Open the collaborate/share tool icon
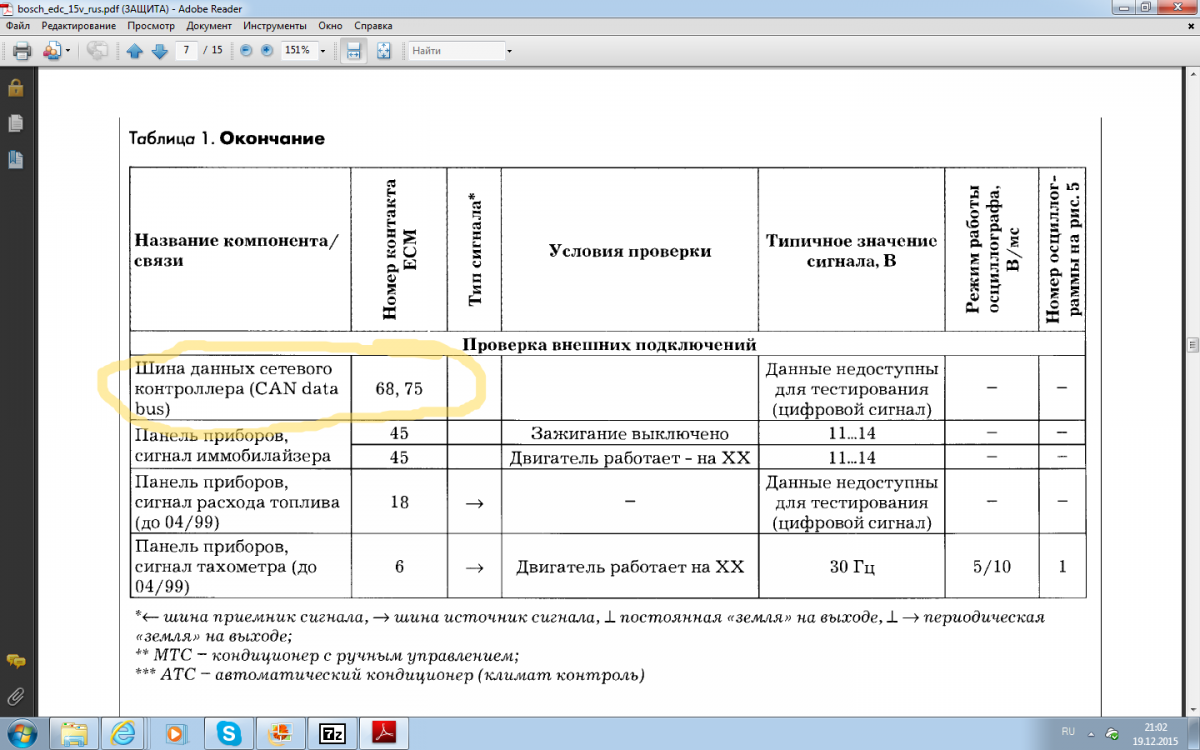Image resolution: width=1200 pixels, height=750 pixels. 52,50
